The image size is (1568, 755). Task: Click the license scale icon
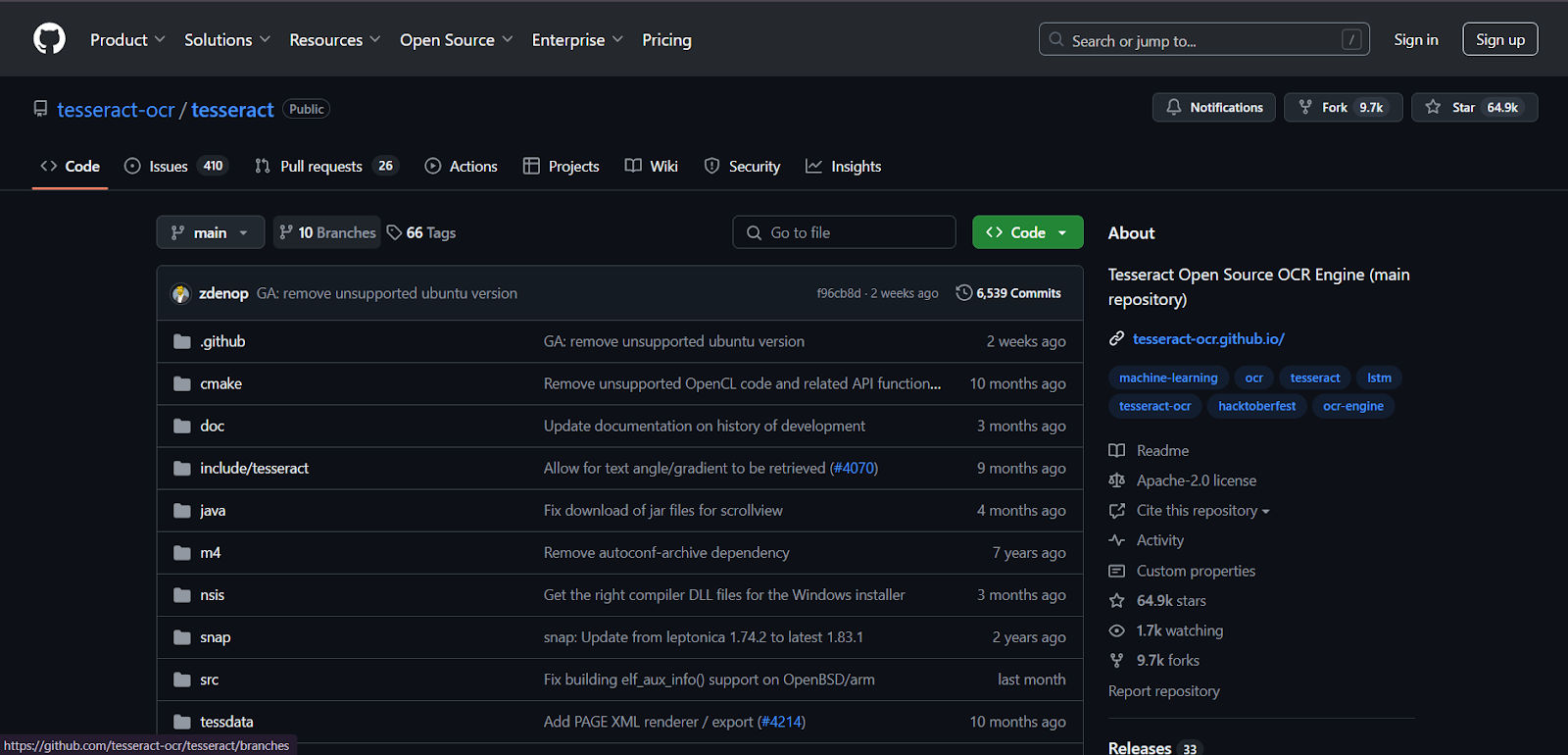pos(1116,480)
